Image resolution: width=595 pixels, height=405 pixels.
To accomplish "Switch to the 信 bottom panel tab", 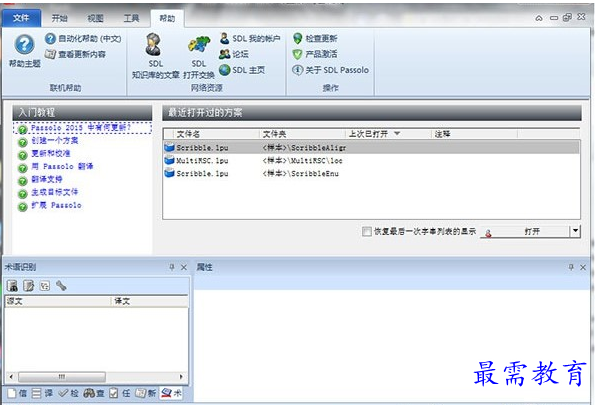I will click(17, 393).
